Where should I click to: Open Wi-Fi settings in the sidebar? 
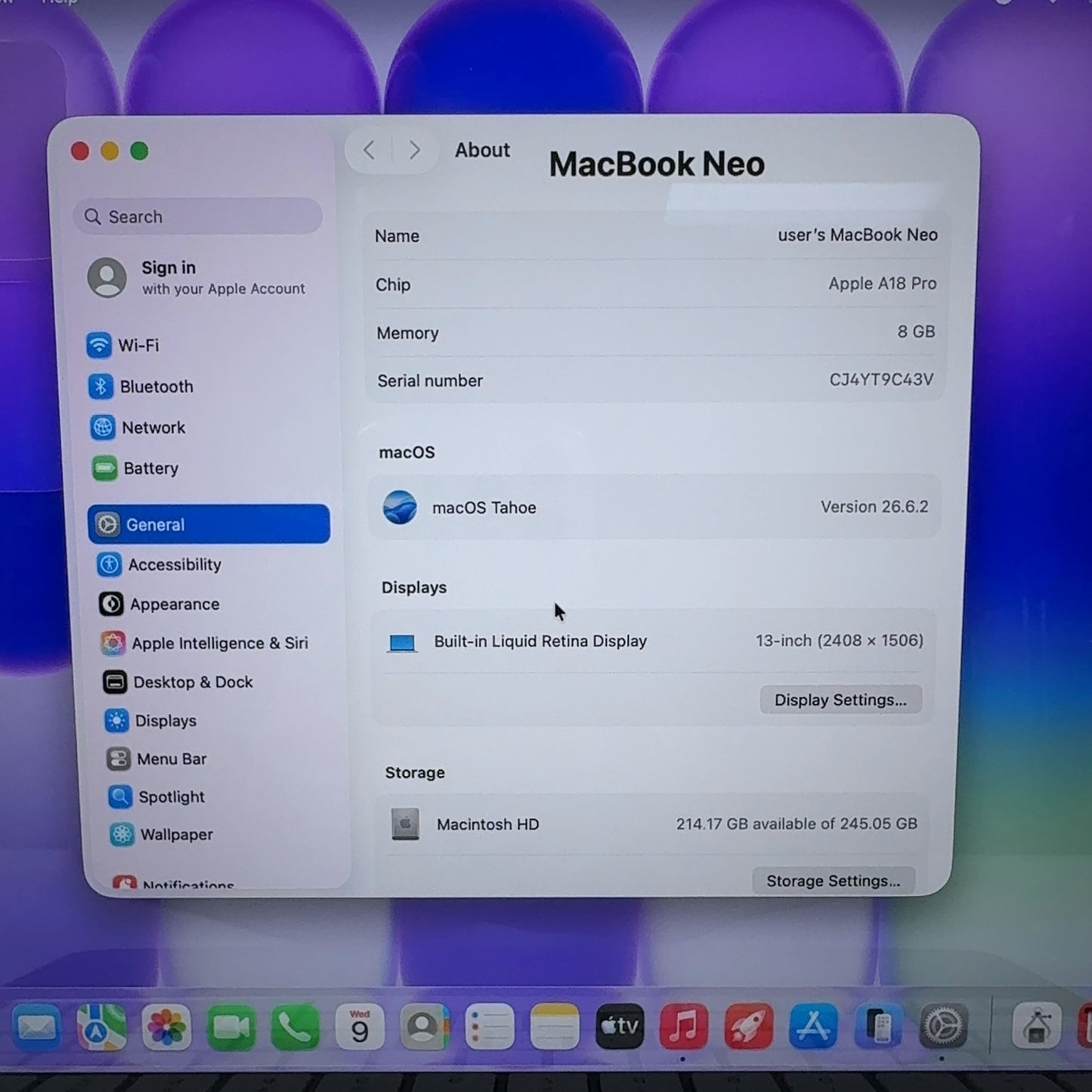123,345
